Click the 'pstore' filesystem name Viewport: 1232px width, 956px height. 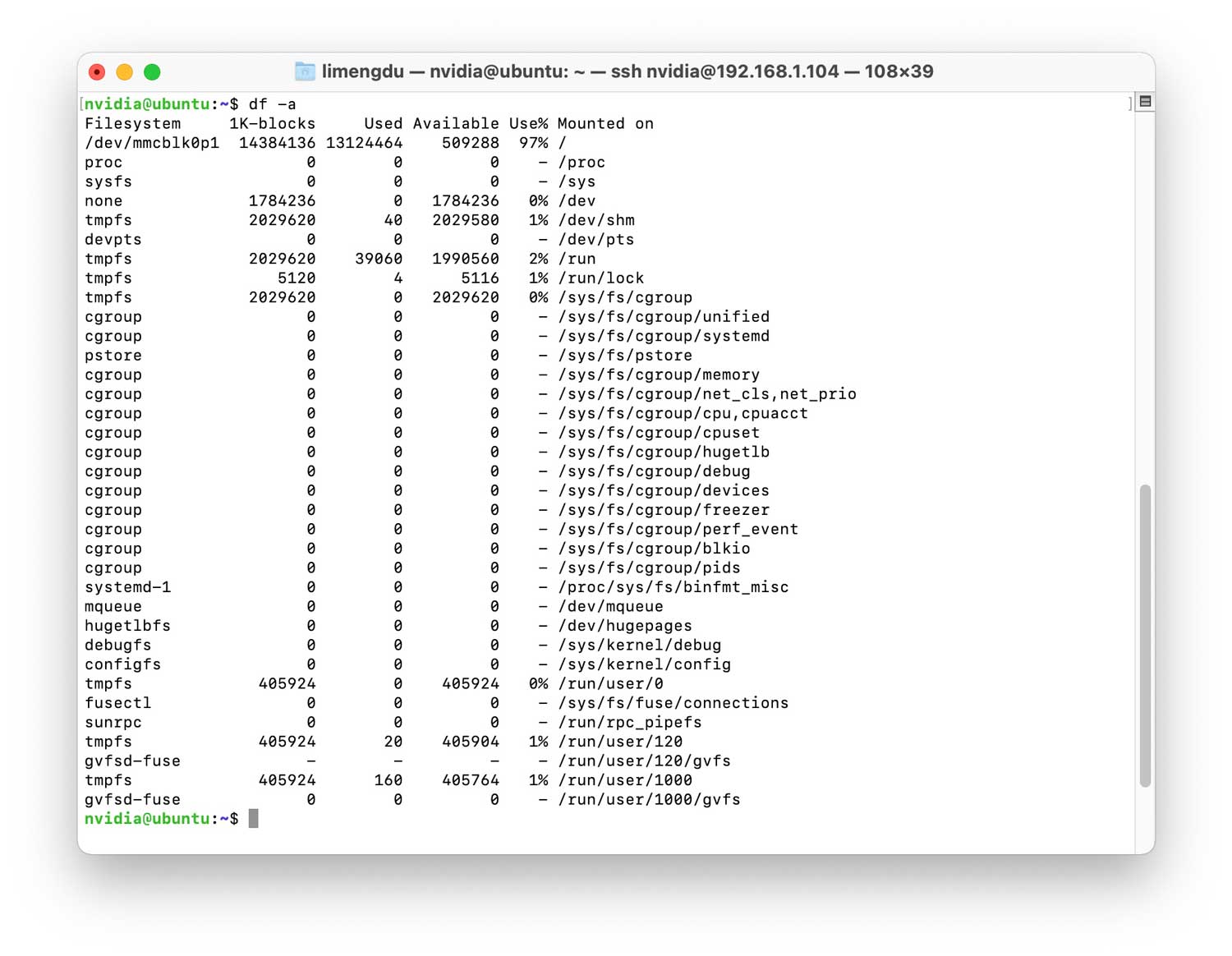[113, 356]
